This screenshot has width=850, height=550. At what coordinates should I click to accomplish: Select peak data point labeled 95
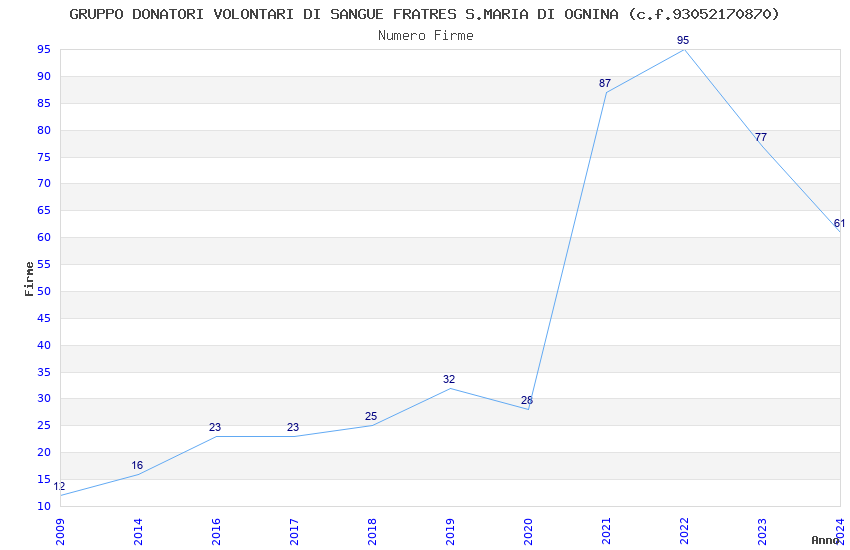pos(683,41)
